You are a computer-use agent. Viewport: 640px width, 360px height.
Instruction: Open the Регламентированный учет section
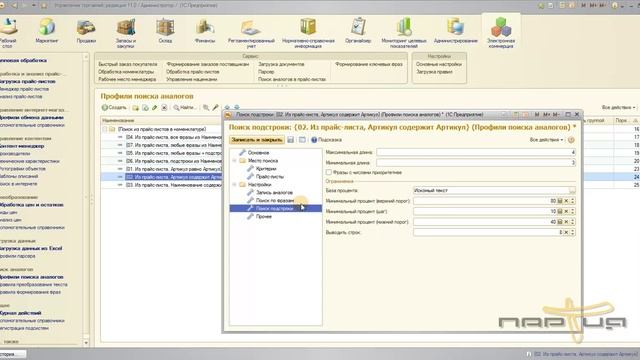tap(251, 33)
